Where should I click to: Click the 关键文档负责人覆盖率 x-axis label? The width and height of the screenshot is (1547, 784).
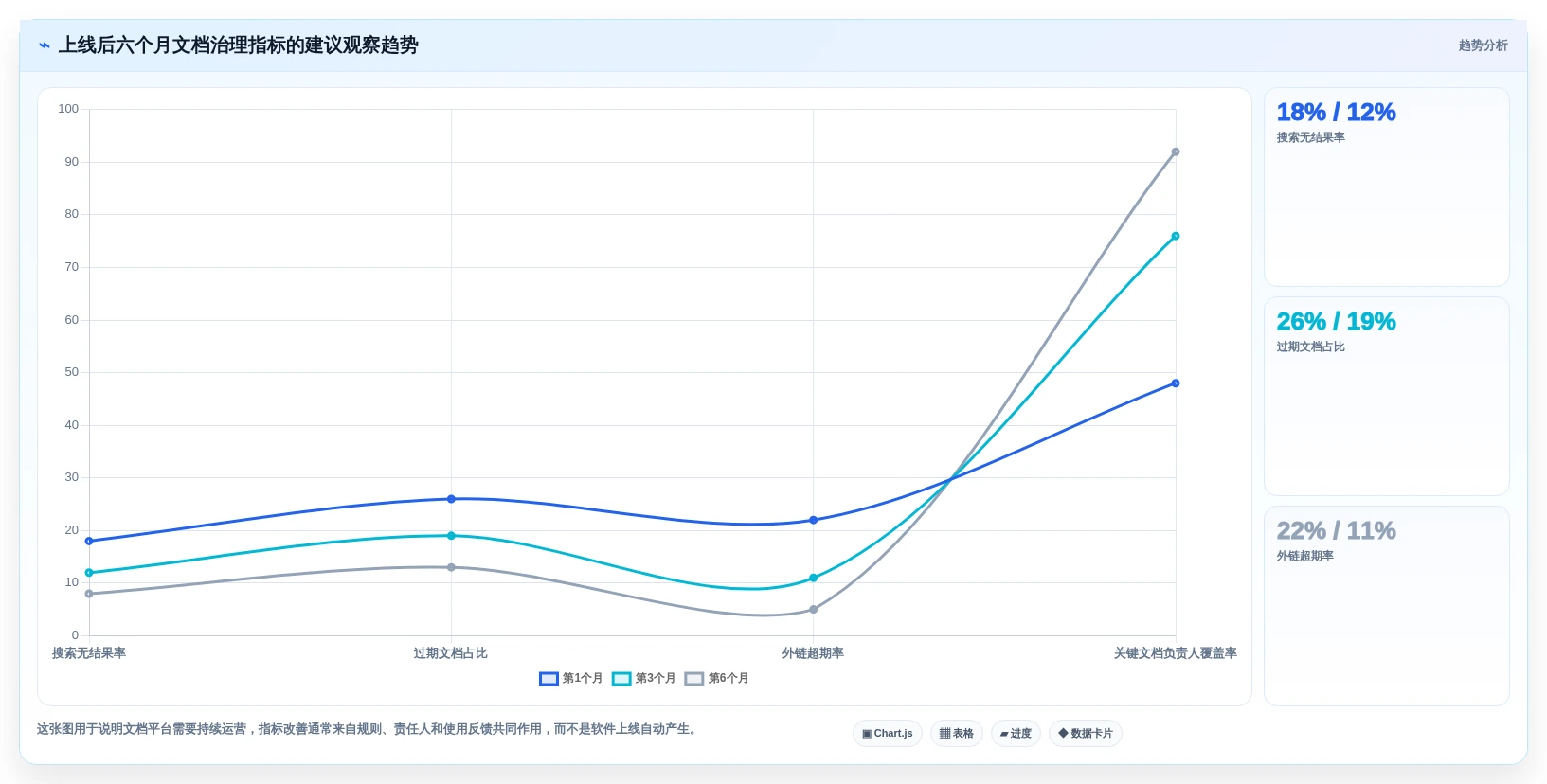click(1176, 653)
